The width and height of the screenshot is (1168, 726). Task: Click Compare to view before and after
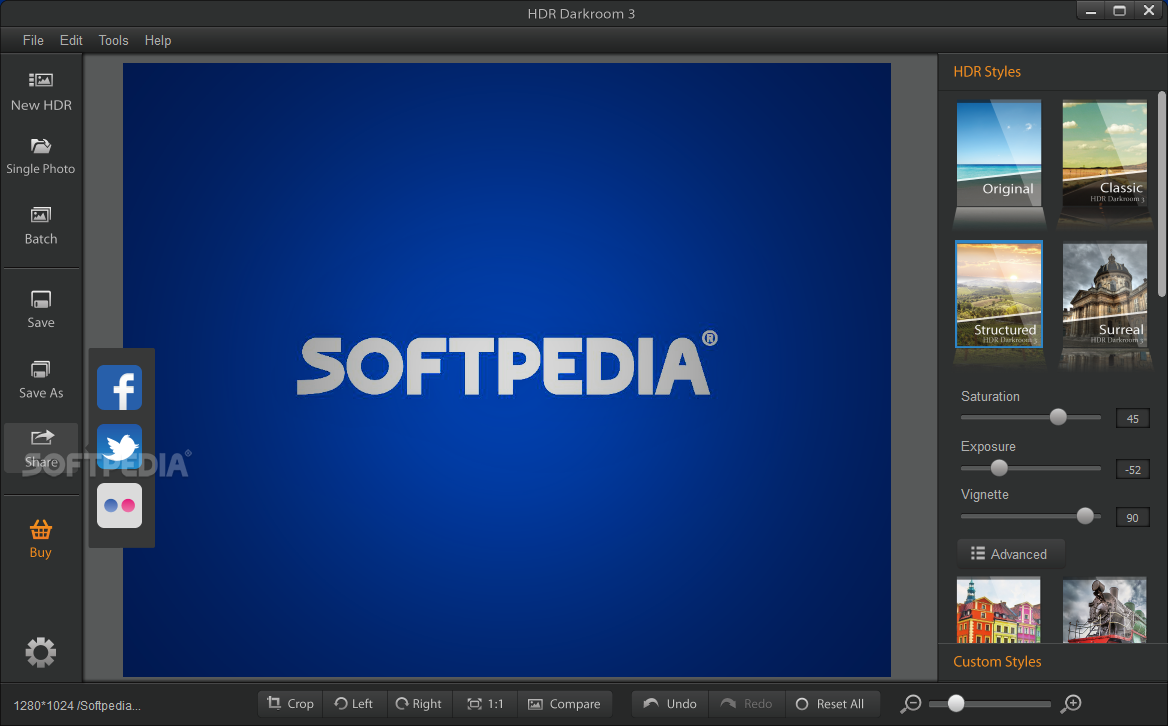coord(565,704)
